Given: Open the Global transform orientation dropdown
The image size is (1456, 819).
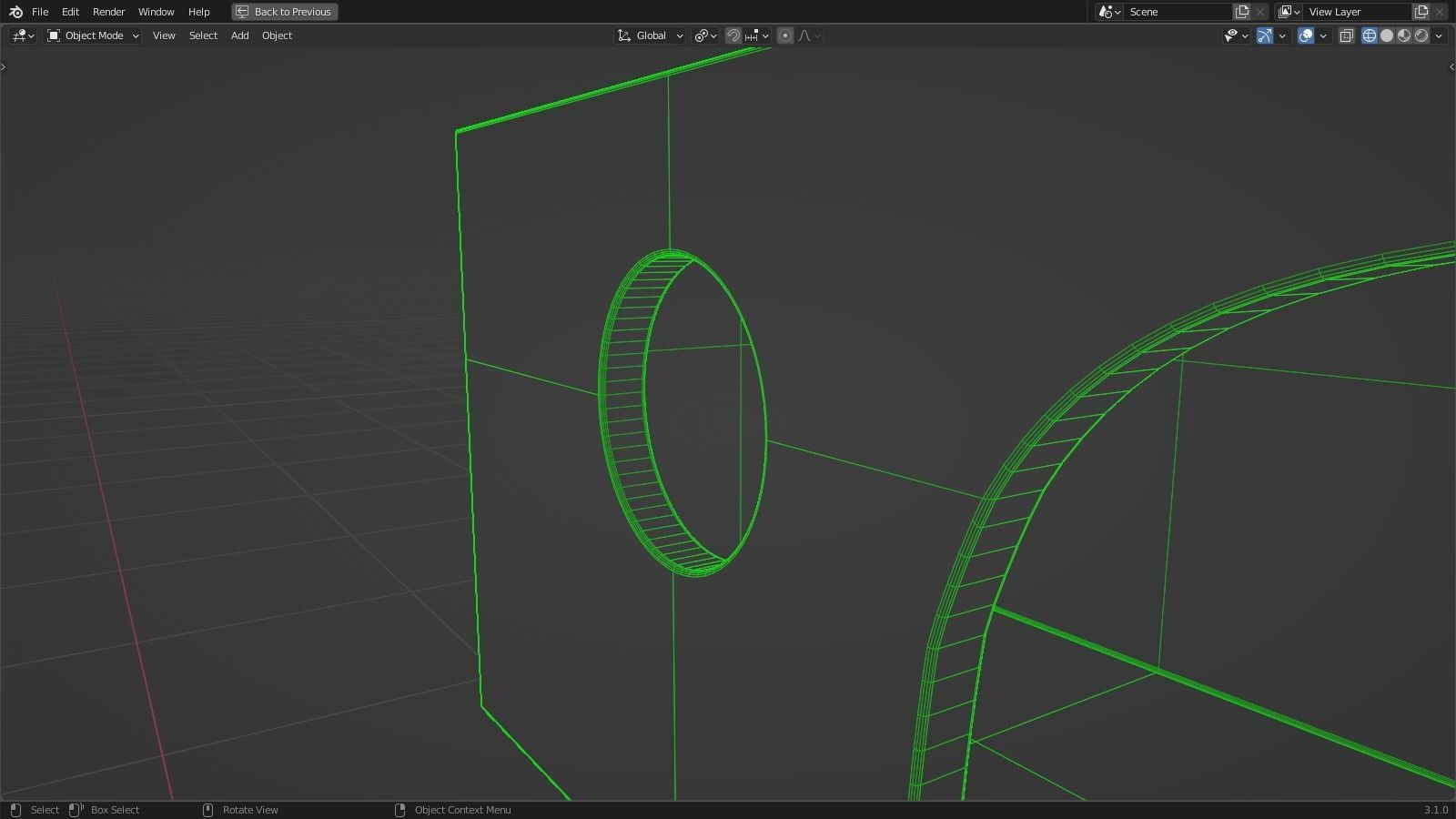Looking at the screenshot, I should coord(650,35).
